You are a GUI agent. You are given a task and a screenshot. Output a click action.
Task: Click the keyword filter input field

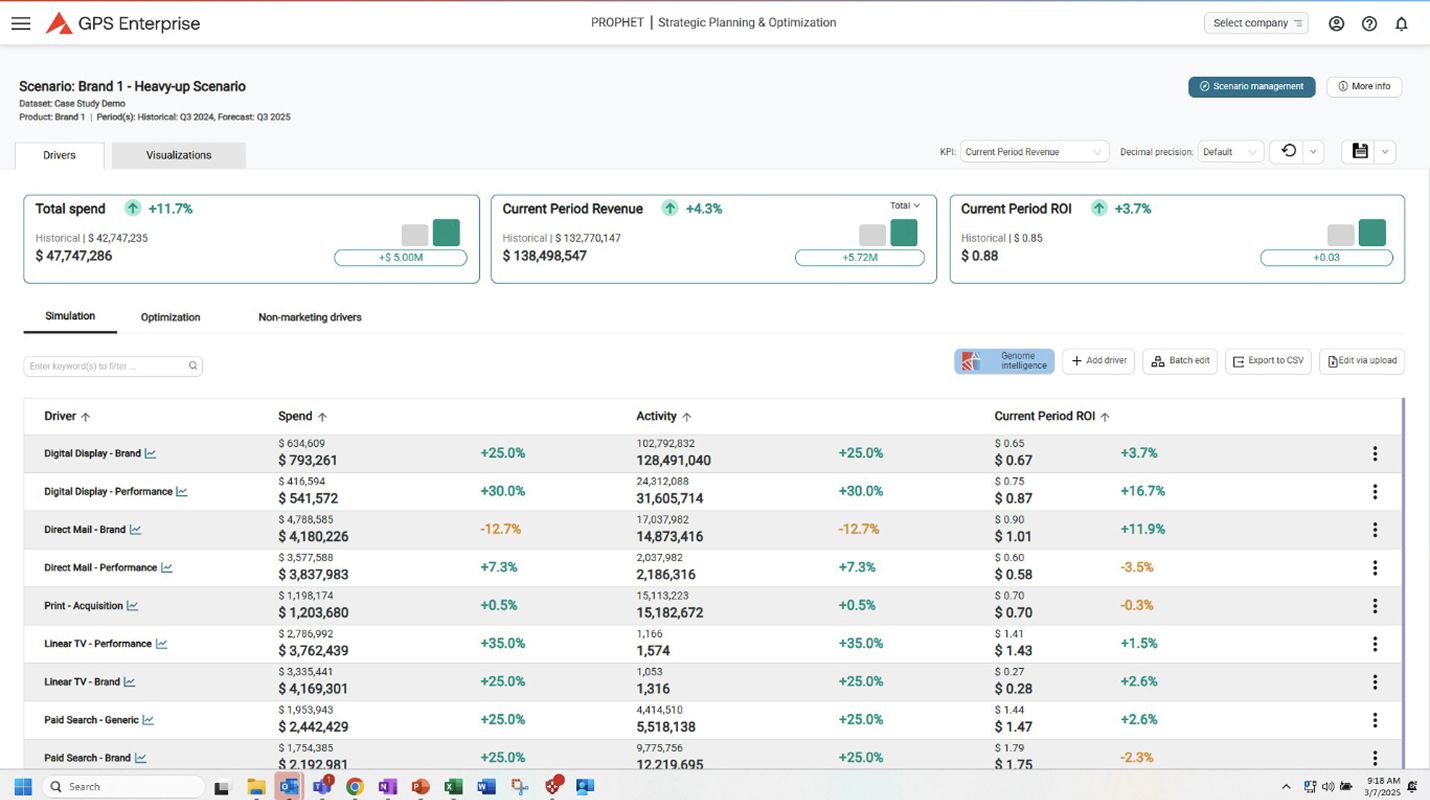[110, 366]
